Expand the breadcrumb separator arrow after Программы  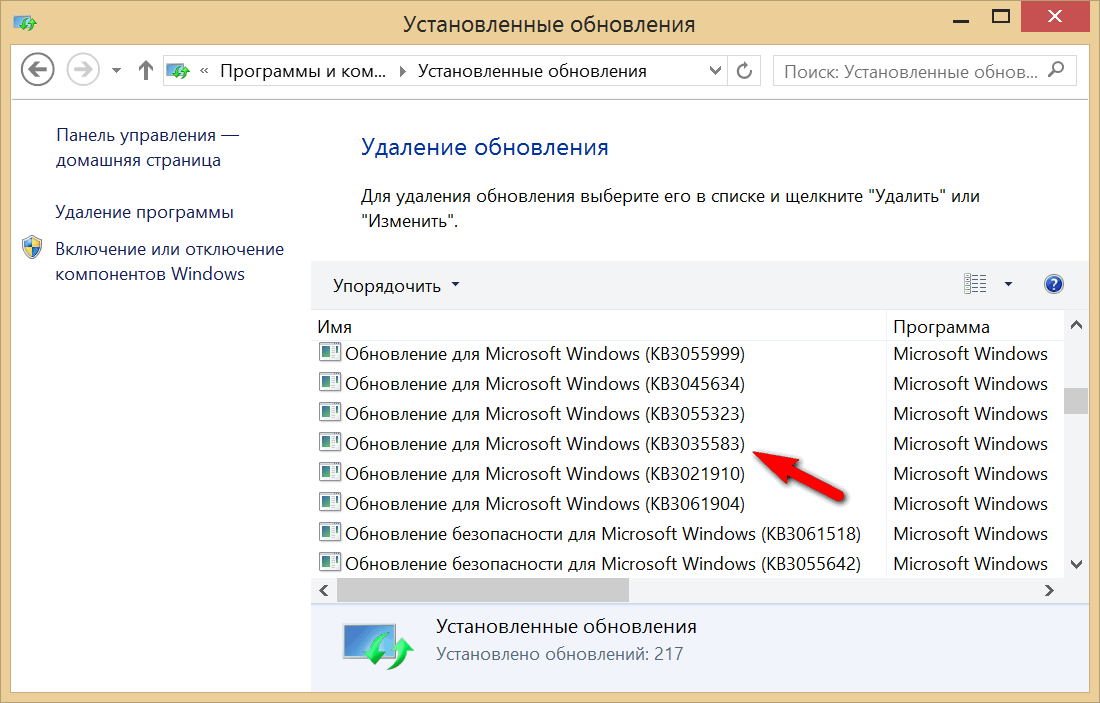point(402,72)
